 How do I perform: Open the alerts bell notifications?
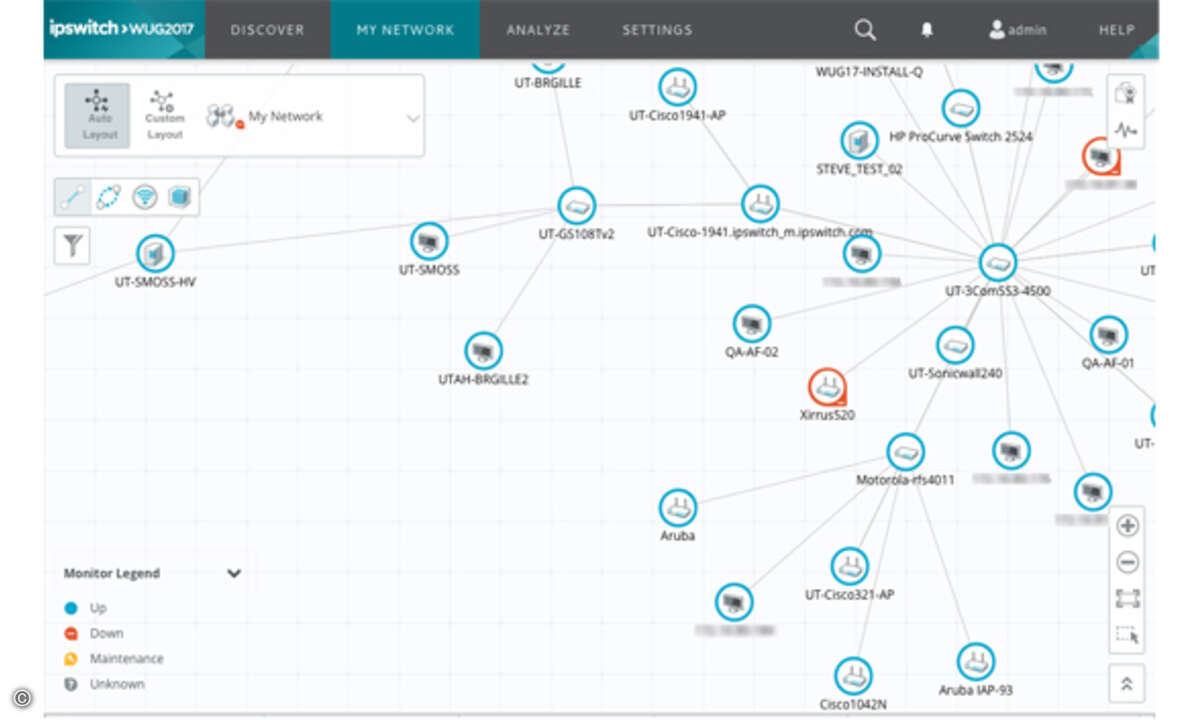pos(927,30)
